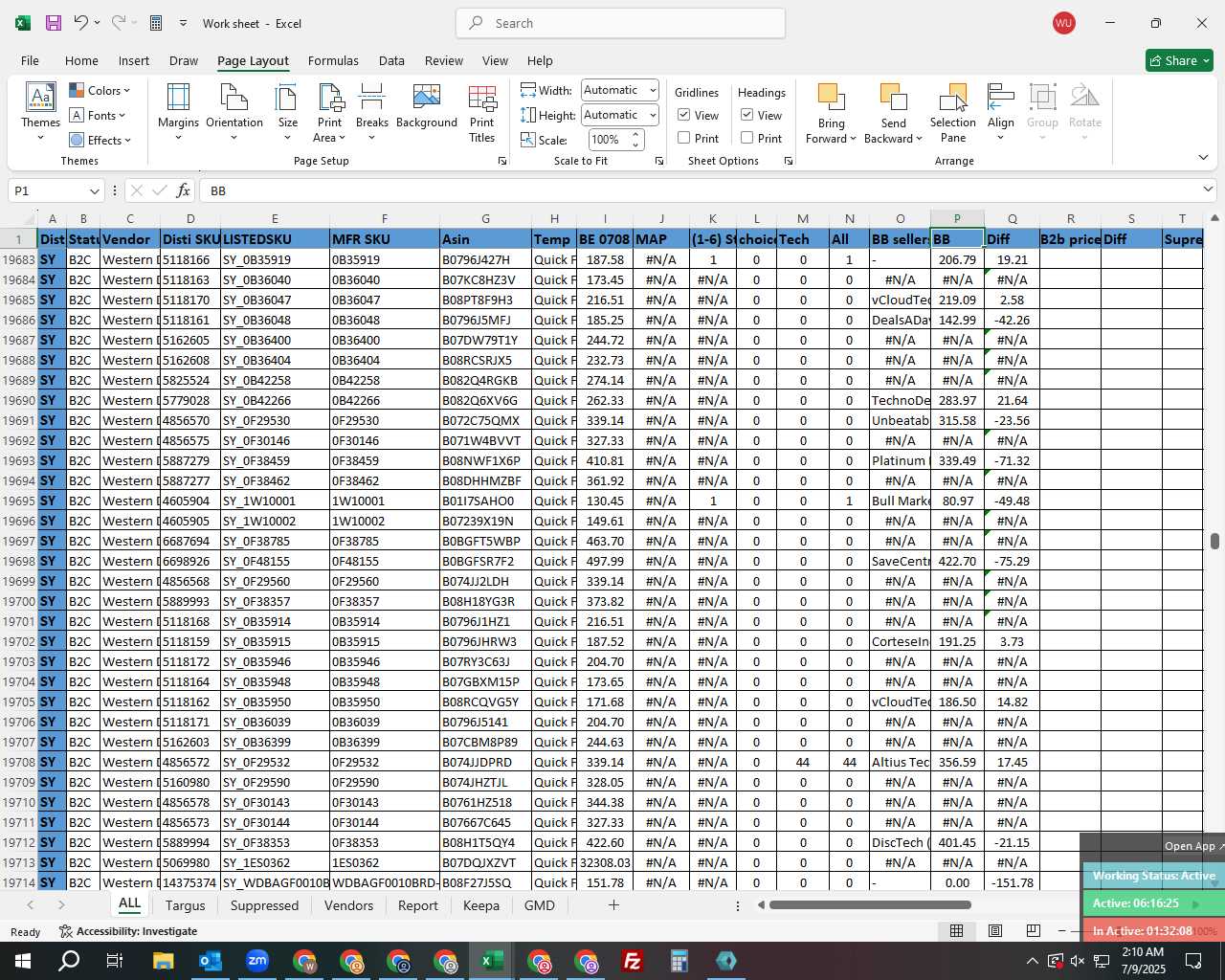Open Align objects menu
Screen dimensions: 1225x980
point(1001,113)
